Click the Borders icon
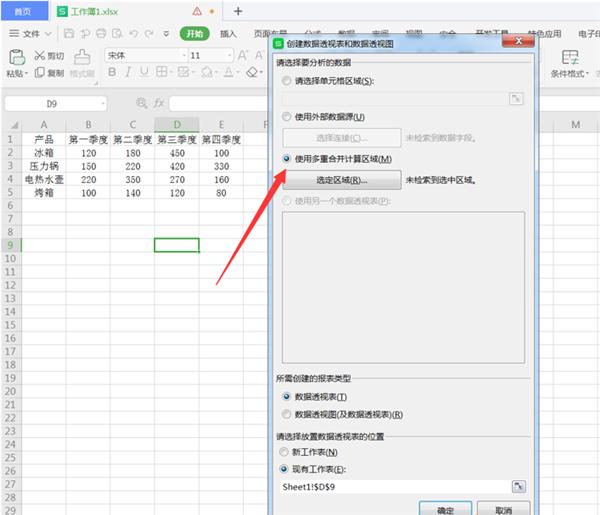The image size is (600, 515). pos(161,72)
